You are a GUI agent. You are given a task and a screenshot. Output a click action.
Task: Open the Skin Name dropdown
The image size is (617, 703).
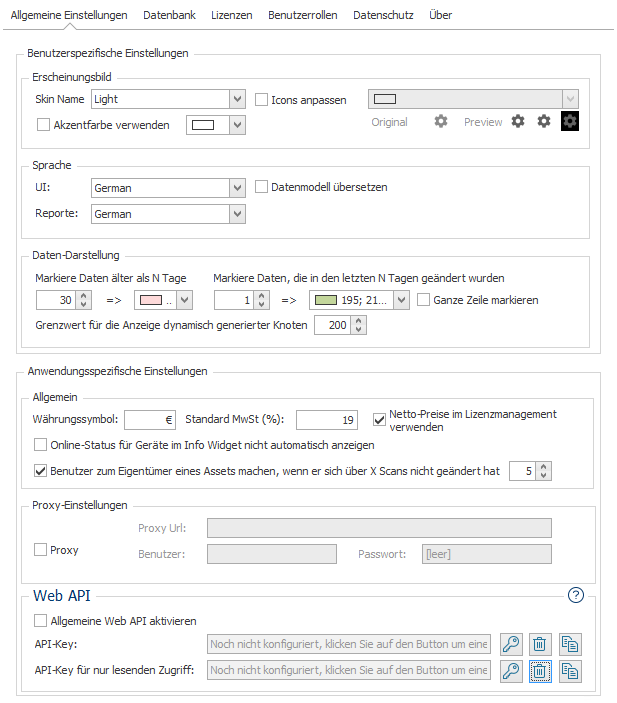[x=238, y=99]
